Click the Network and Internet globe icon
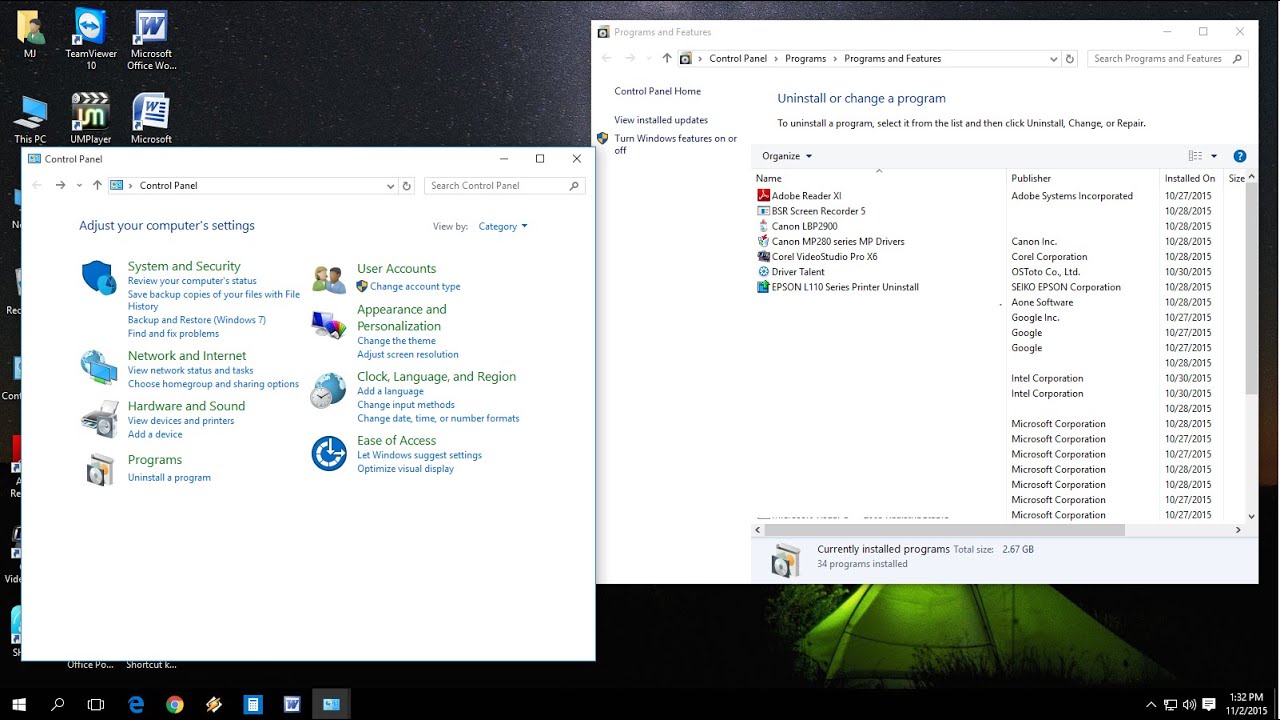The image size is (1280, 720). tap(99, 367)
